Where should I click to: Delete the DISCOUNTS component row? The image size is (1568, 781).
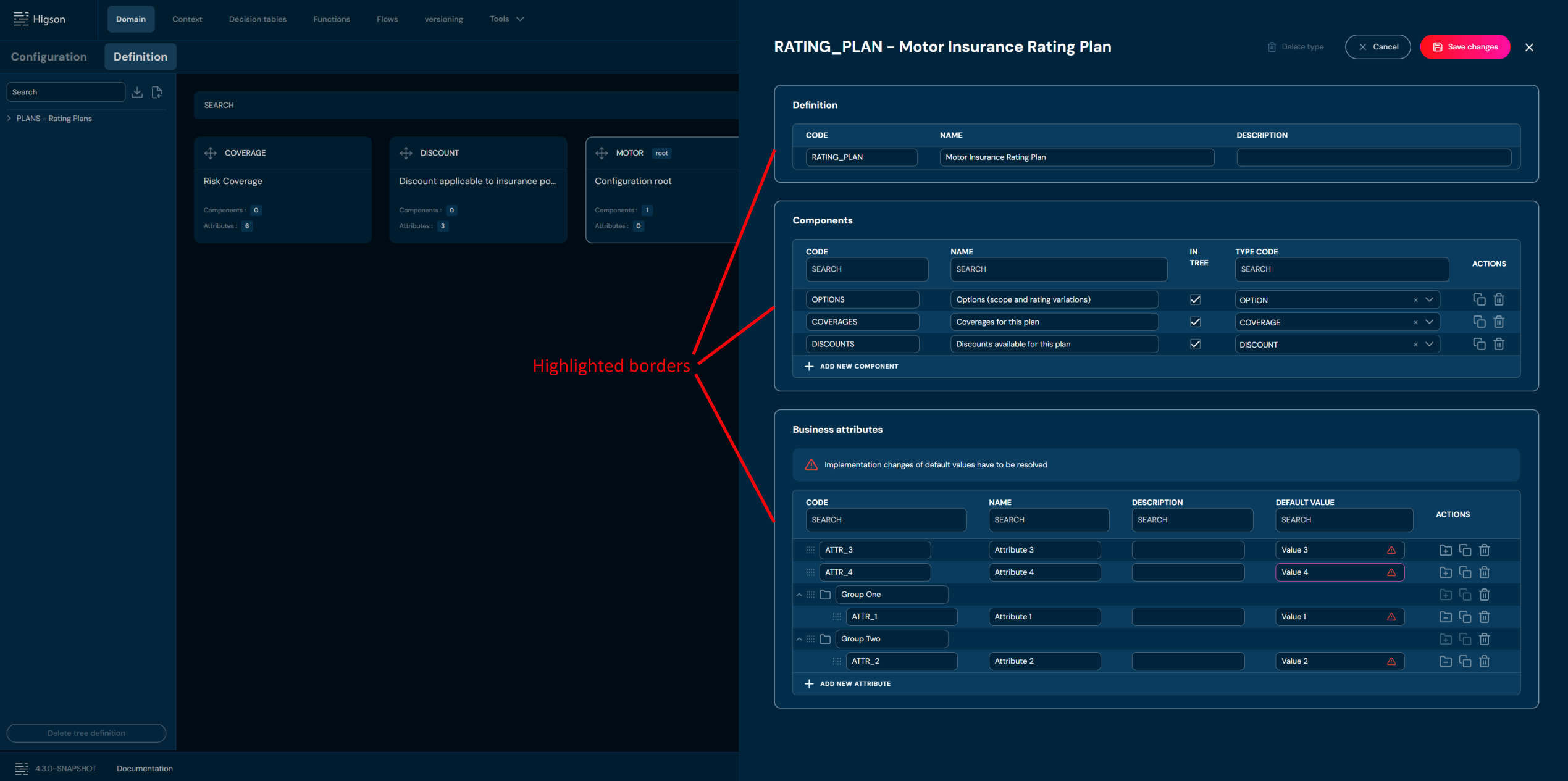[x=1499, y=344]
